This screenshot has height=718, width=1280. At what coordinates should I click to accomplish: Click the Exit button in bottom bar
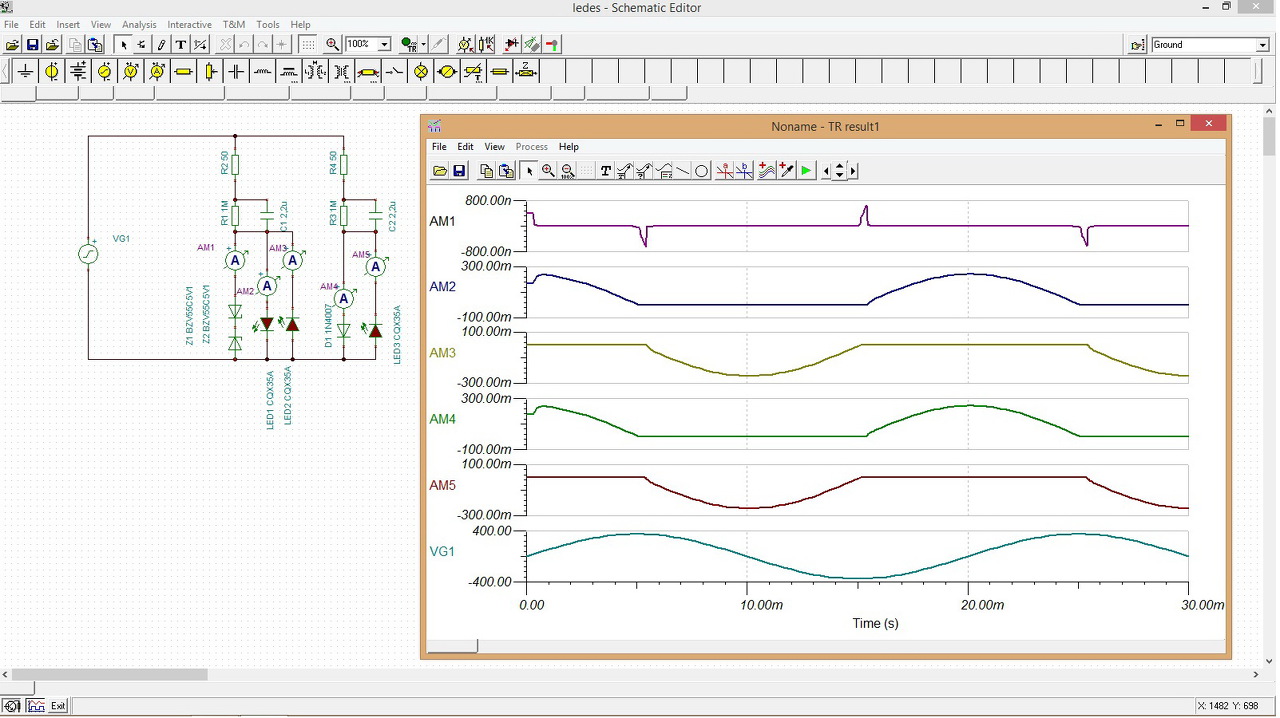(x=58, y=706)
